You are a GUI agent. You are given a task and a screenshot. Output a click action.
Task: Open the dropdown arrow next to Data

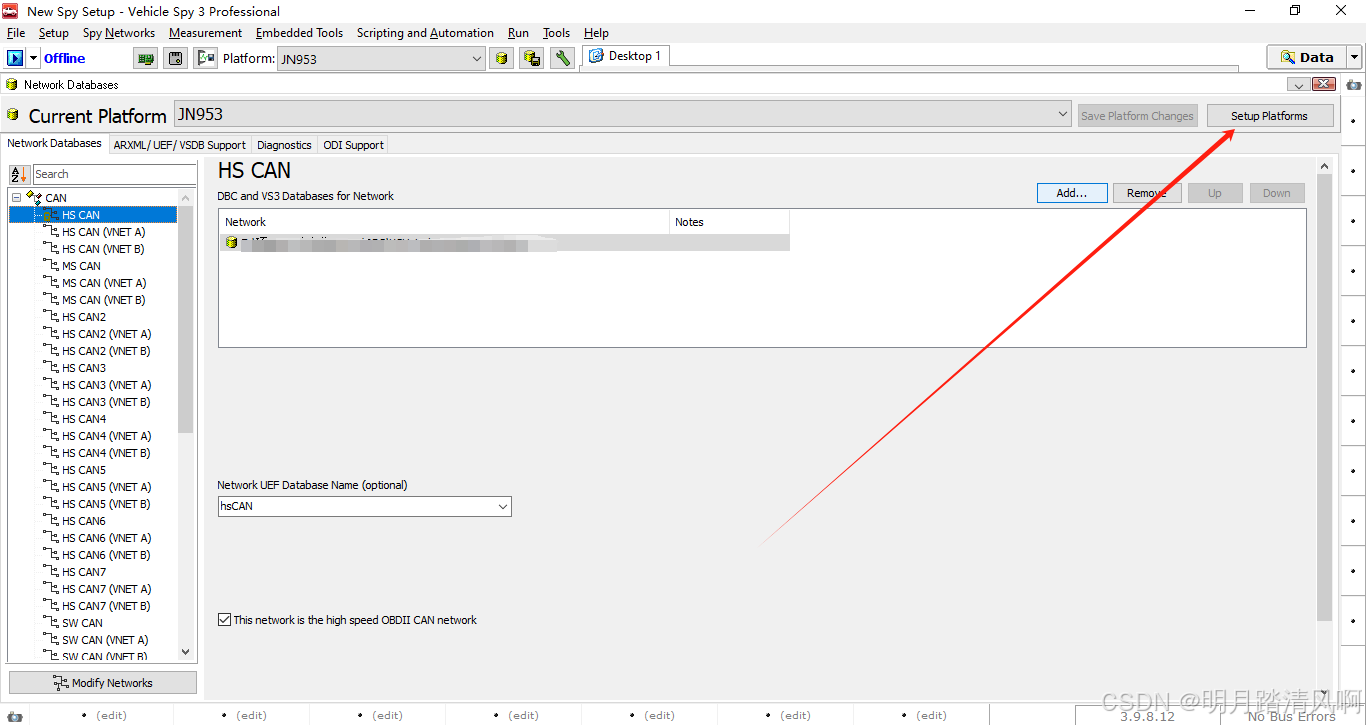coord(1355,57)
